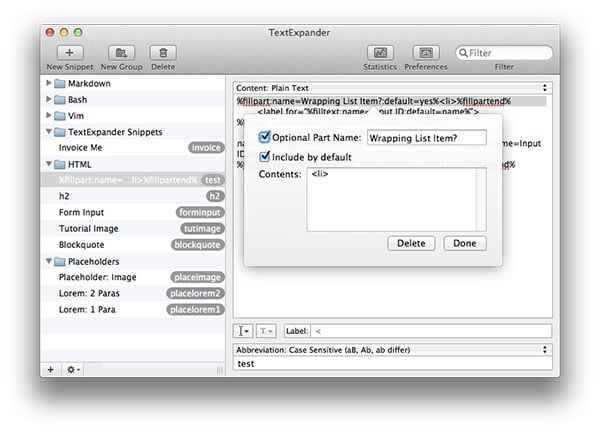Click the Optional Part Name text field
Viewport: 600px width, 433px height.
click(x=426, y=137)
